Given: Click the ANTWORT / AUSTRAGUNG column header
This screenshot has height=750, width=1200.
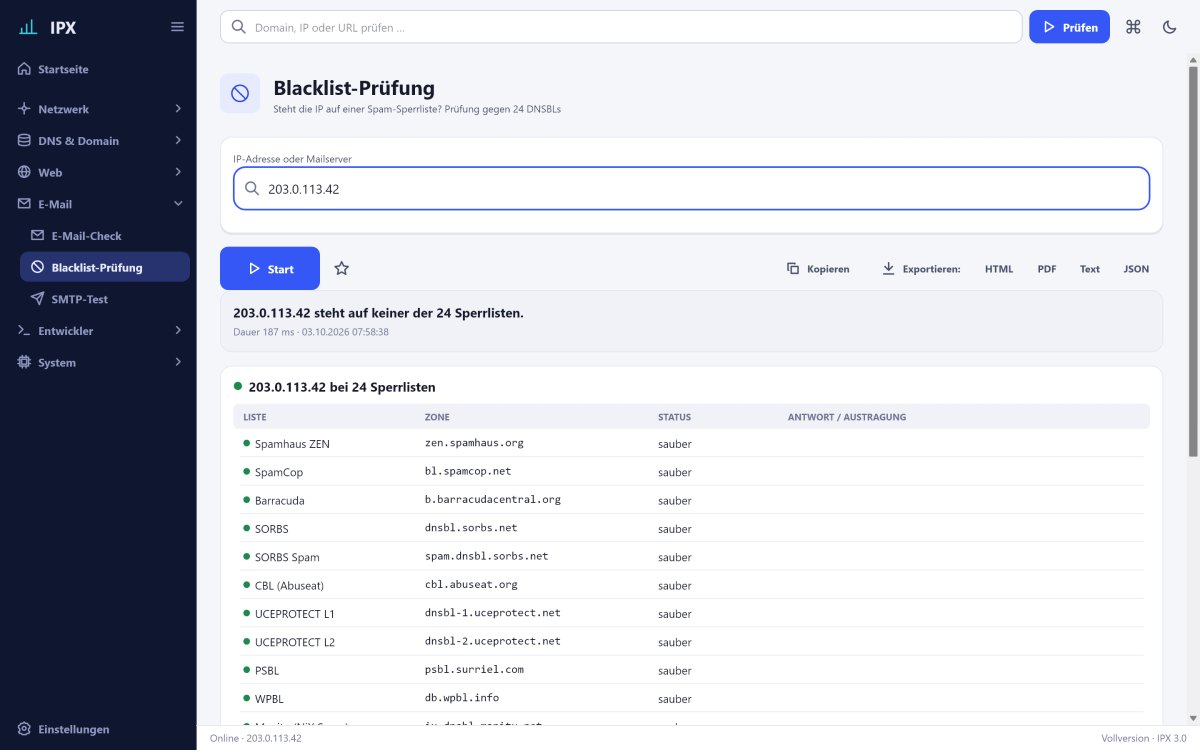Looking at the screenshot, I should 847,417.
